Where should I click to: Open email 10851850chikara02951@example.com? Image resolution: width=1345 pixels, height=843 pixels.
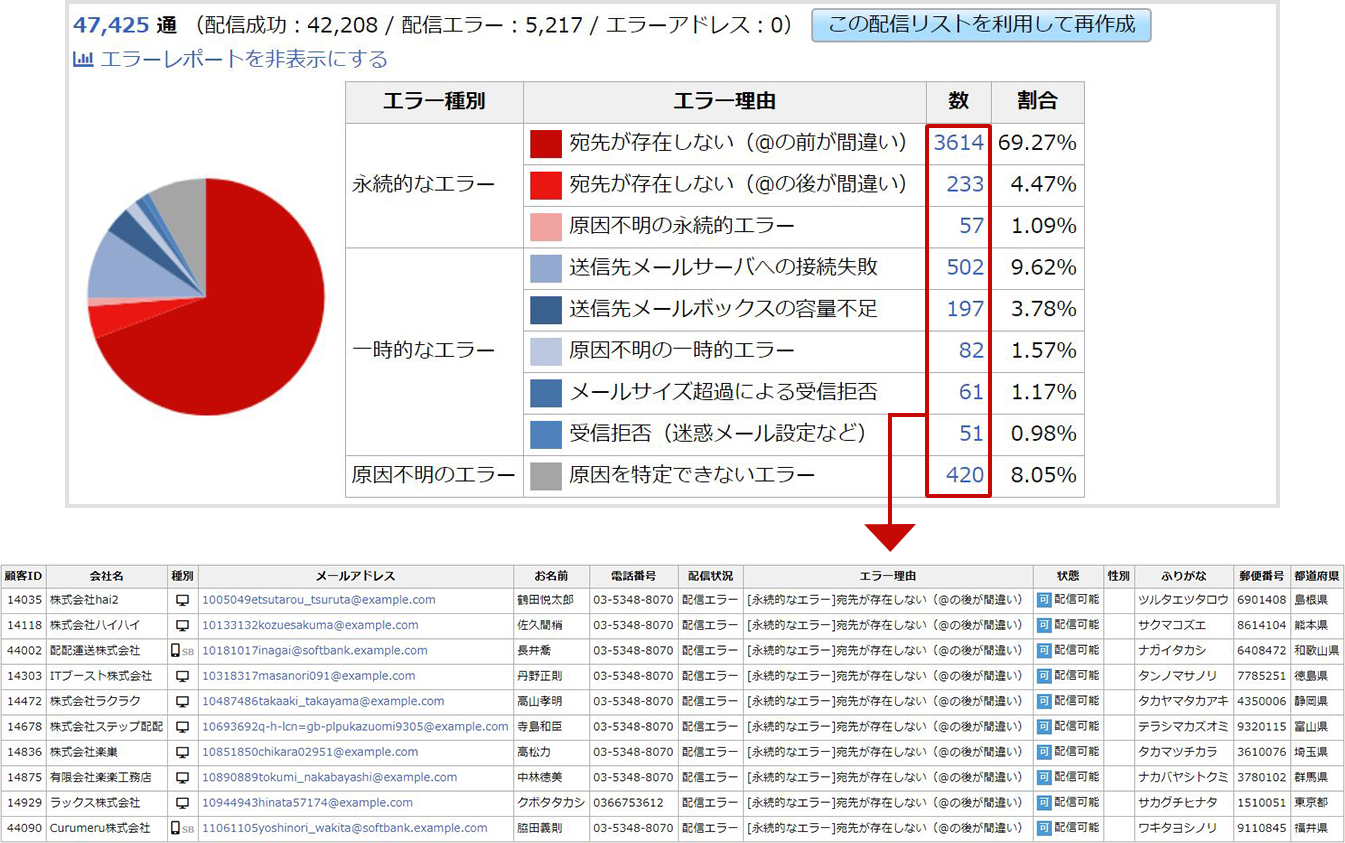click(310, 752)
